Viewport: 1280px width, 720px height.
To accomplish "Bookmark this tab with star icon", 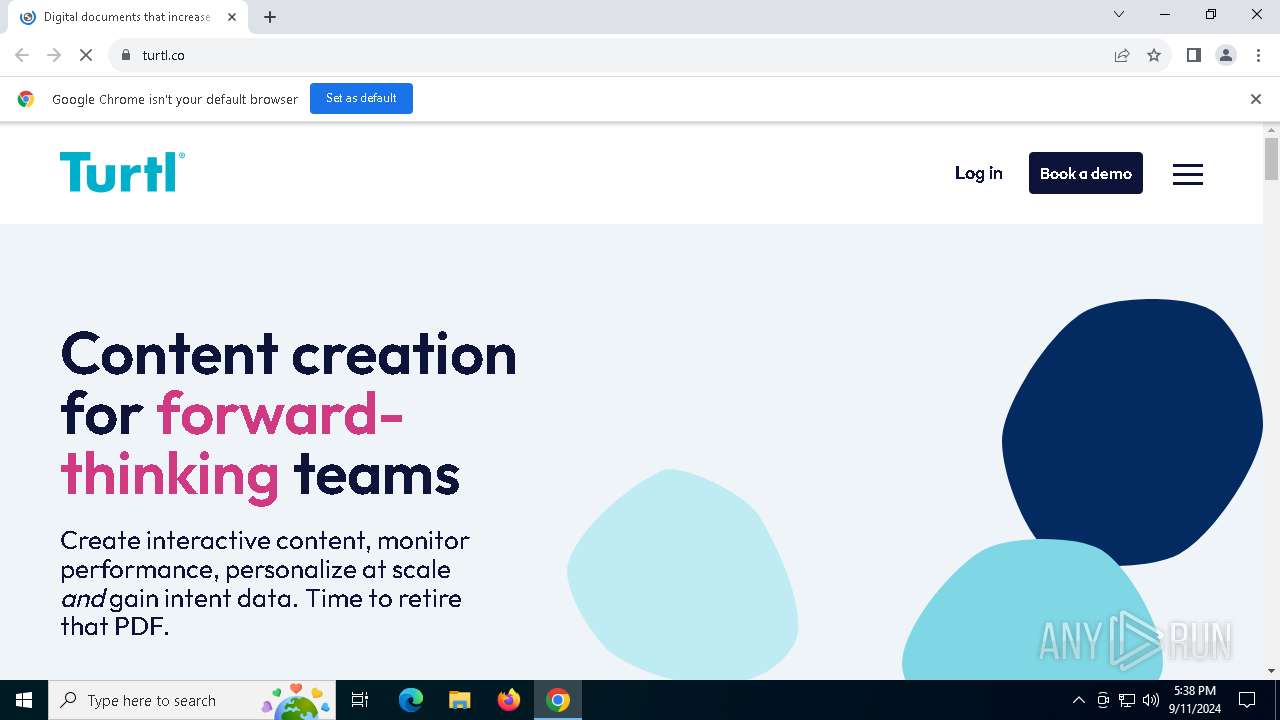I will pyautogui.click(x=1154, y=55).
